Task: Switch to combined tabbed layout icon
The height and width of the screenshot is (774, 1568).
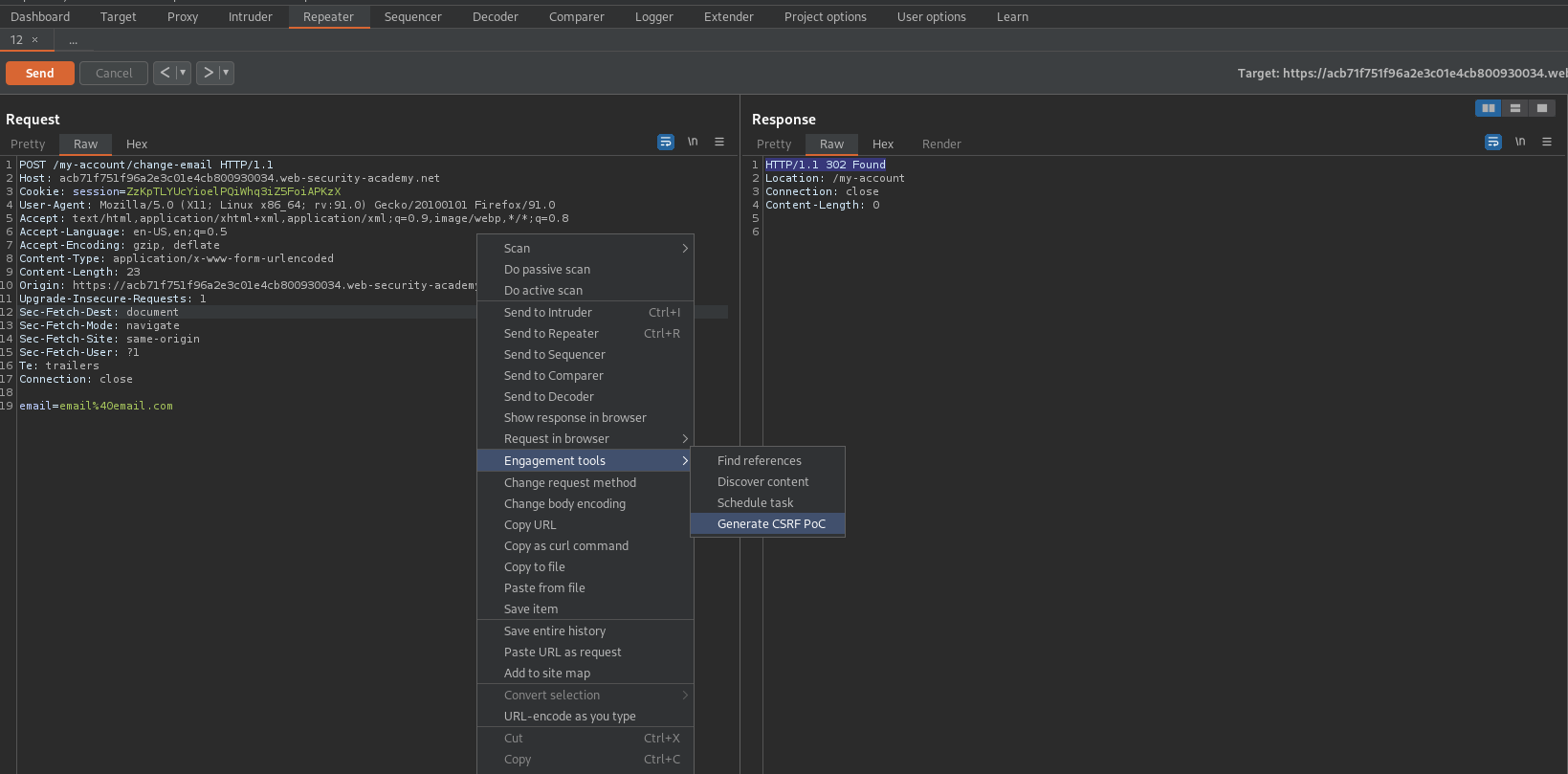Action: click(x=1542, y=108)
